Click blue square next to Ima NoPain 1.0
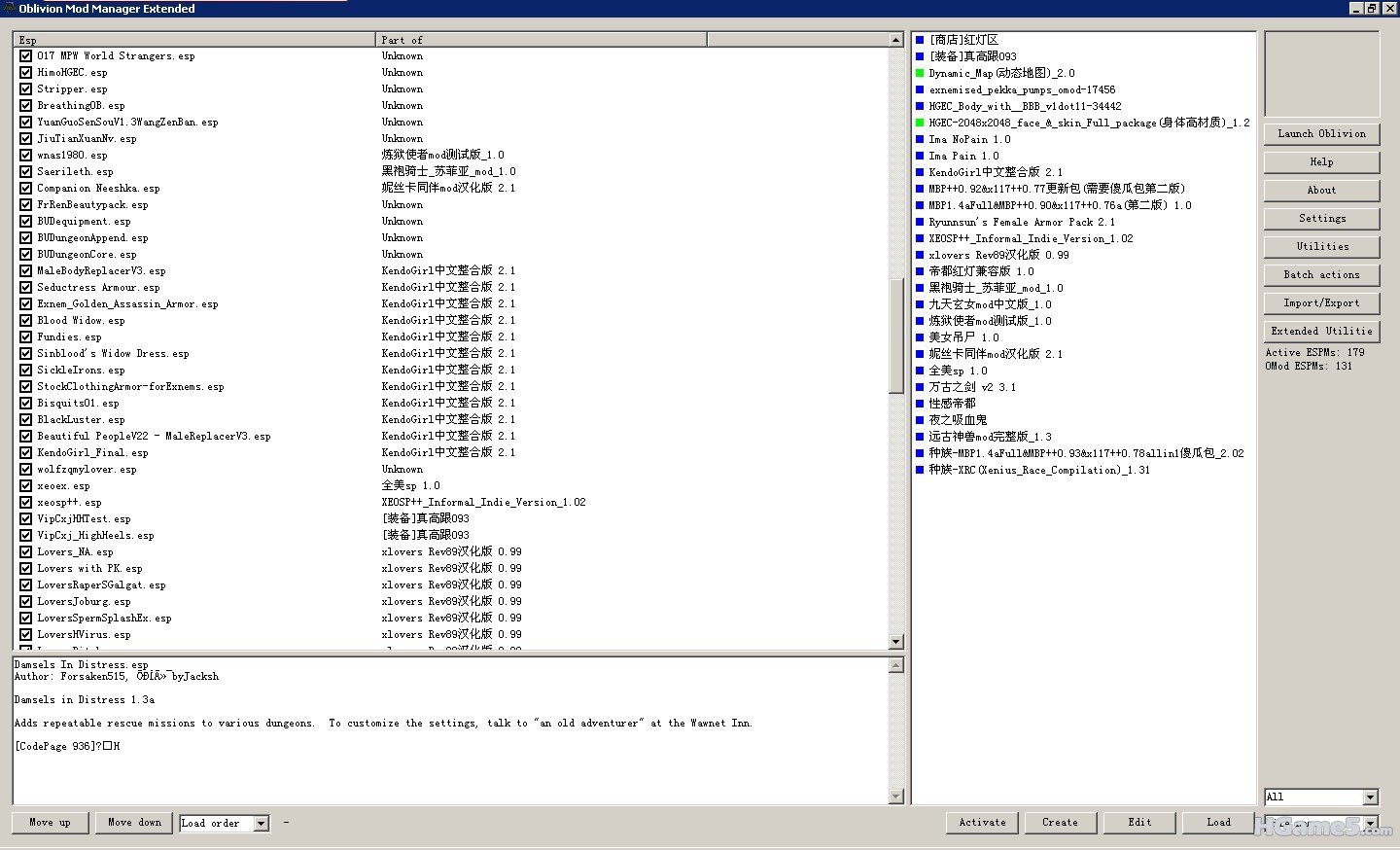1400x850 pixels. [920, 139]
